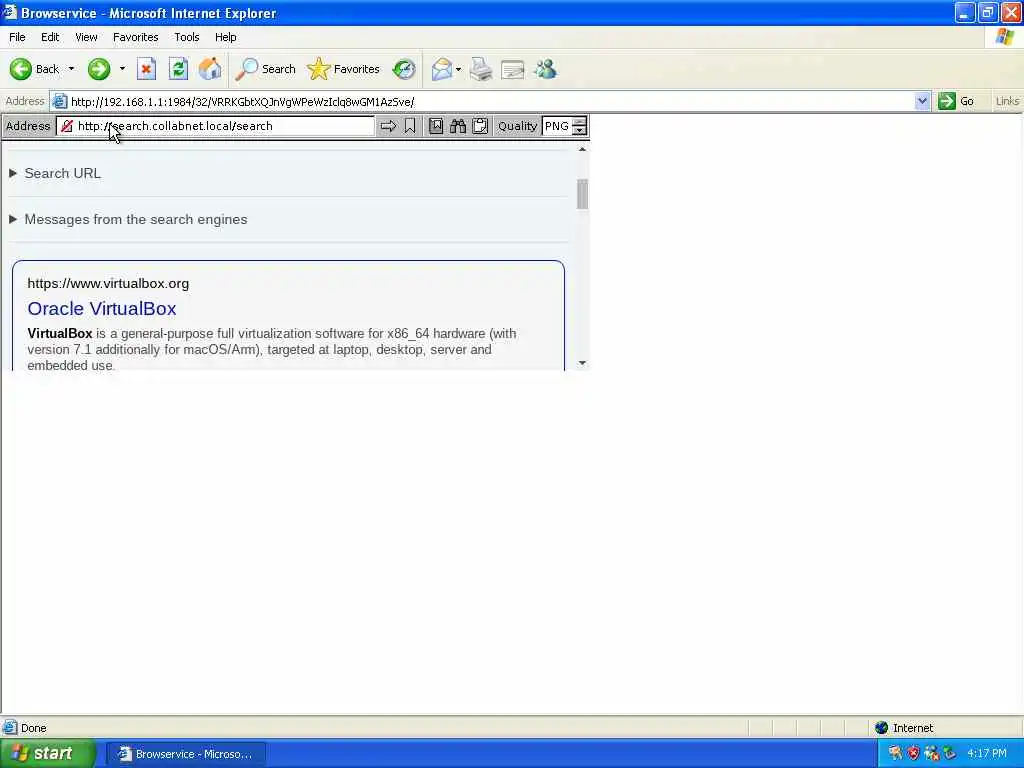Refresh the page with the green arrows icon

tap(178, 69)
